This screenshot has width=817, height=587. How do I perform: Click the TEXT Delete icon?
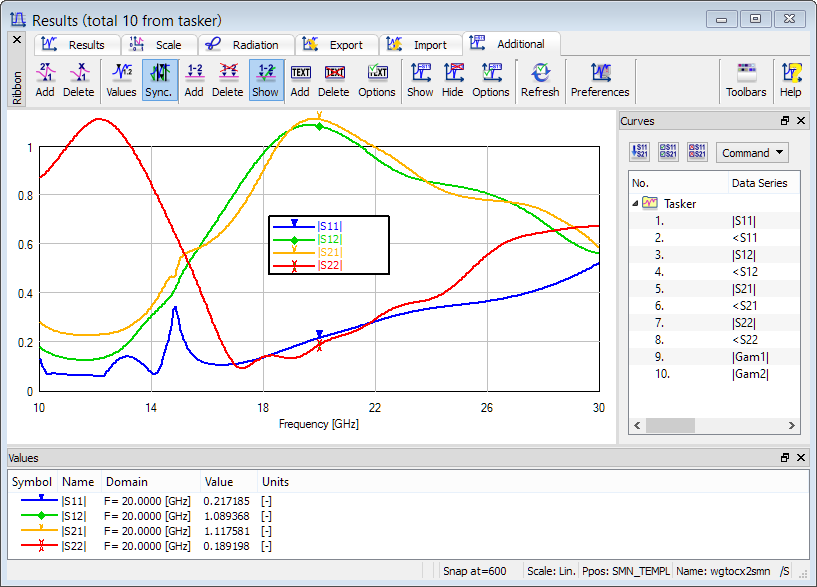[x=333, y=80]
